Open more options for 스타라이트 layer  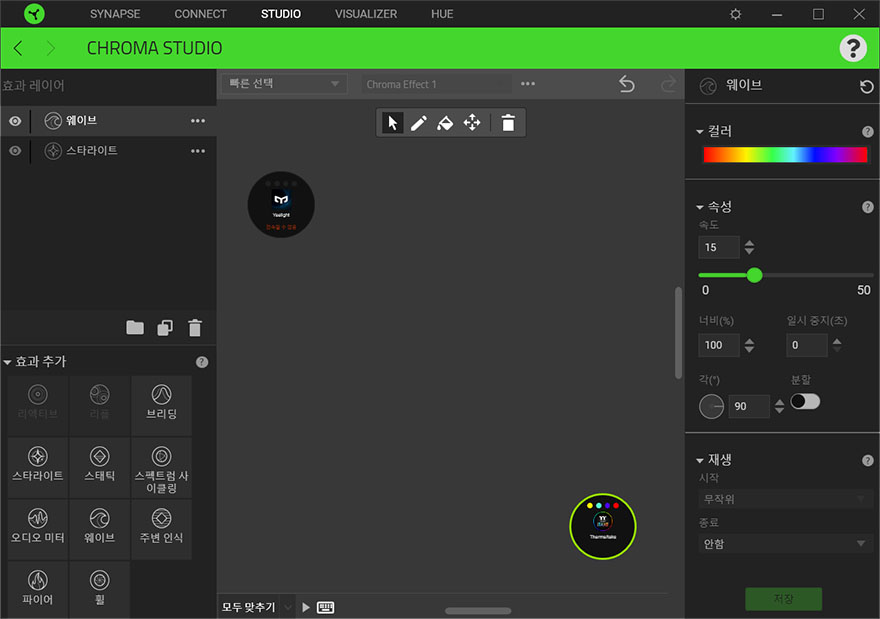pos(198,150)
